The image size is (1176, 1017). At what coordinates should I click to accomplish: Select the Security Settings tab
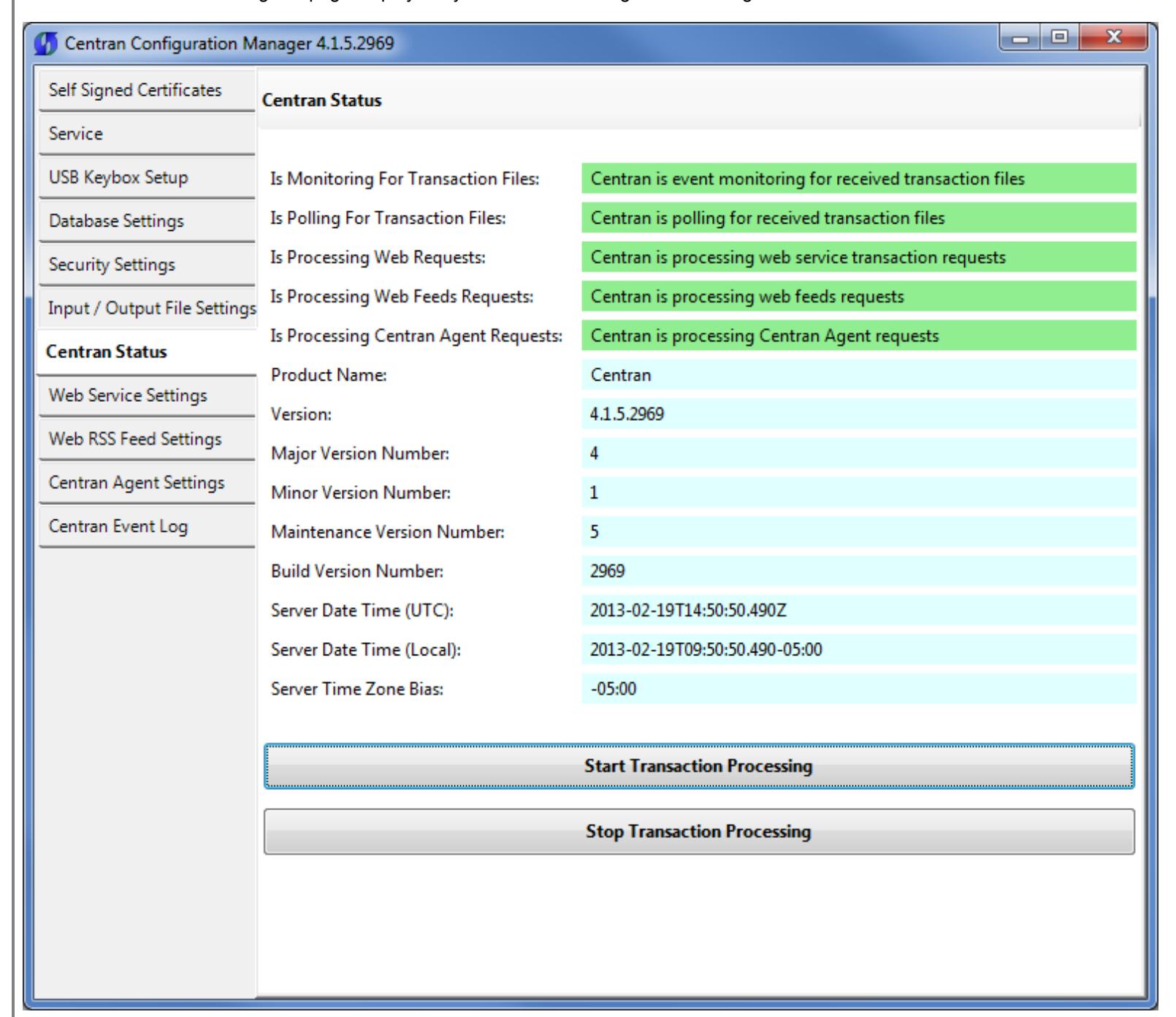(147, 264)
